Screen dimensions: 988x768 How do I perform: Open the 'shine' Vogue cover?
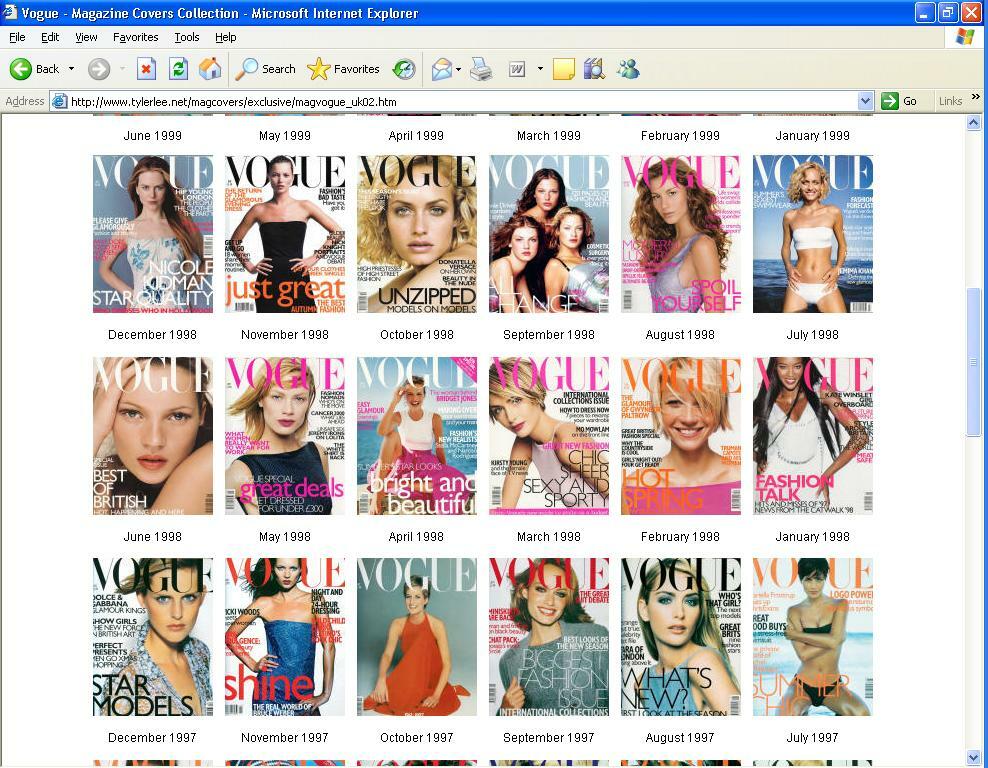285,637
